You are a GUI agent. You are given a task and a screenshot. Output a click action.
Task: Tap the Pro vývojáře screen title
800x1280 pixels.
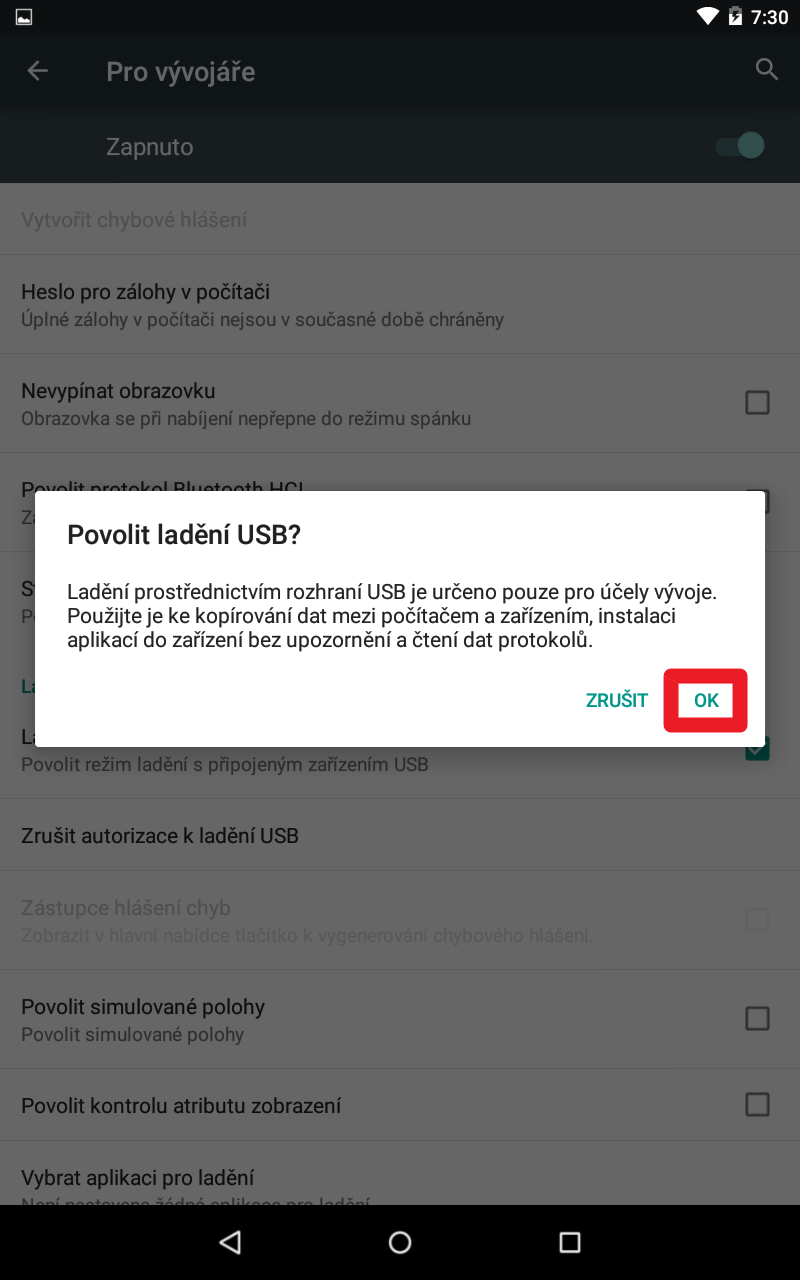coord(181,72)
